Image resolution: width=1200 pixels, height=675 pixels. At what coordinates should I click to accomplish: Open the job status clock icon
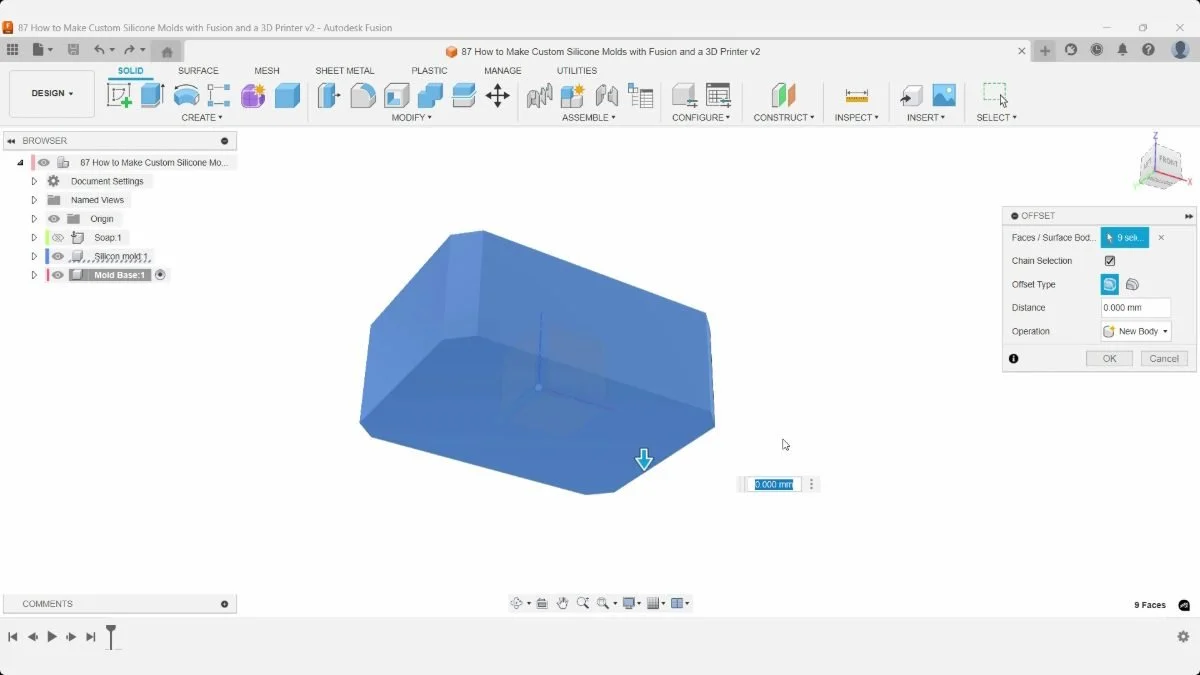click(x=1097, y=50)
